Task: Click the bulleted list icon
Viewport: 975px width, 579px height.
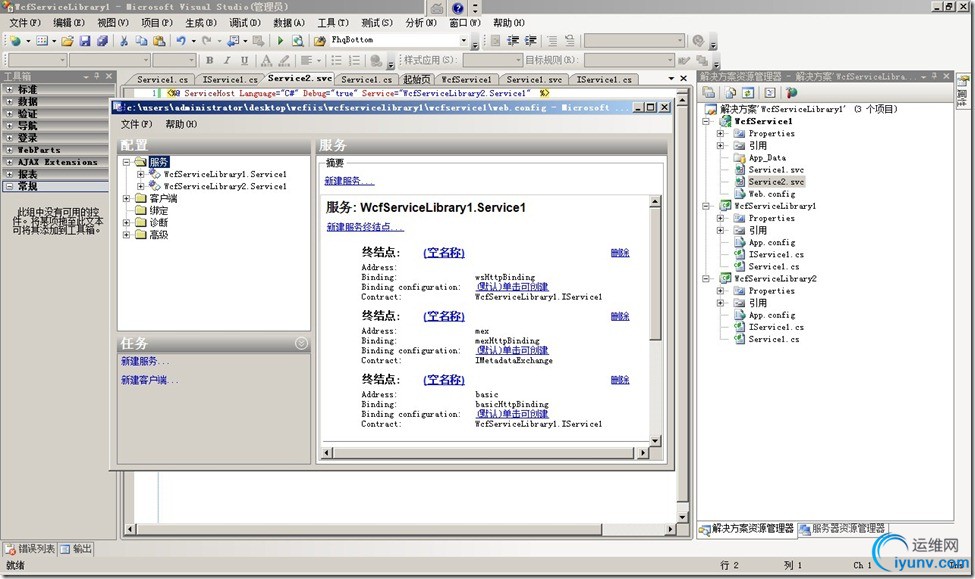Action: (336, 60)
